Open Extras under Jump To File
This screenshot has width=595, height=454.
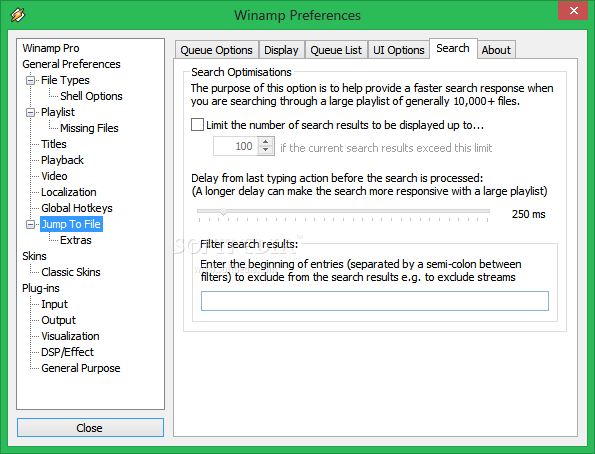pos(76,240)
